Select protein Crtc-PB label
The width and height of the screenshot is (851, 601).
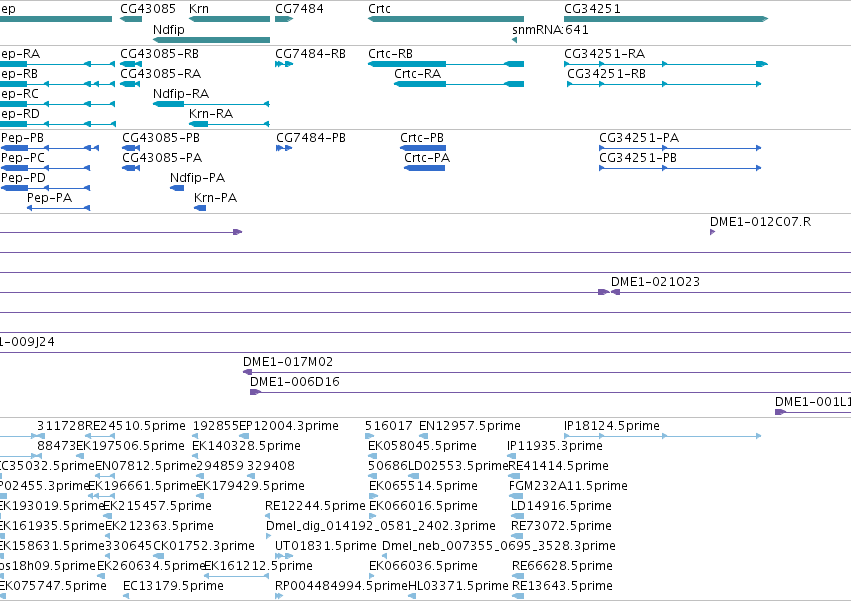pyautogui.click(x=422, y=137)
